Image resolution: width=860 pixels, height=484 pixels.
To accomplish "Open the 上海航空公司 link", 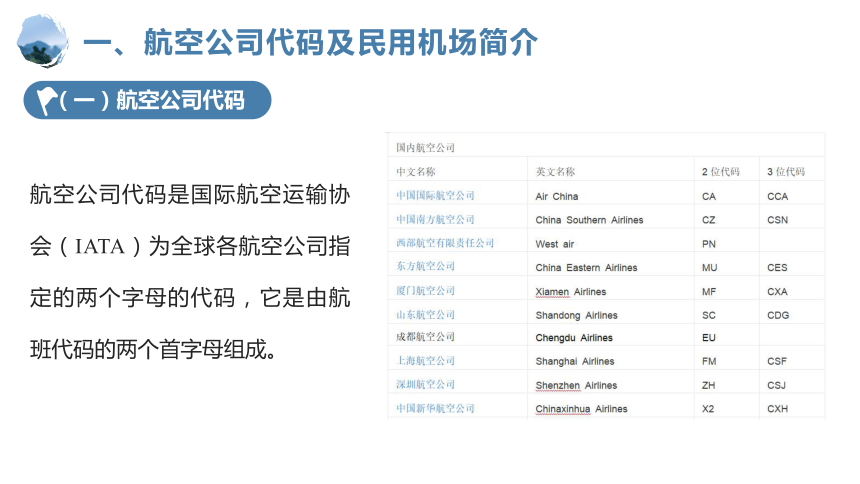I will [425, 361].
